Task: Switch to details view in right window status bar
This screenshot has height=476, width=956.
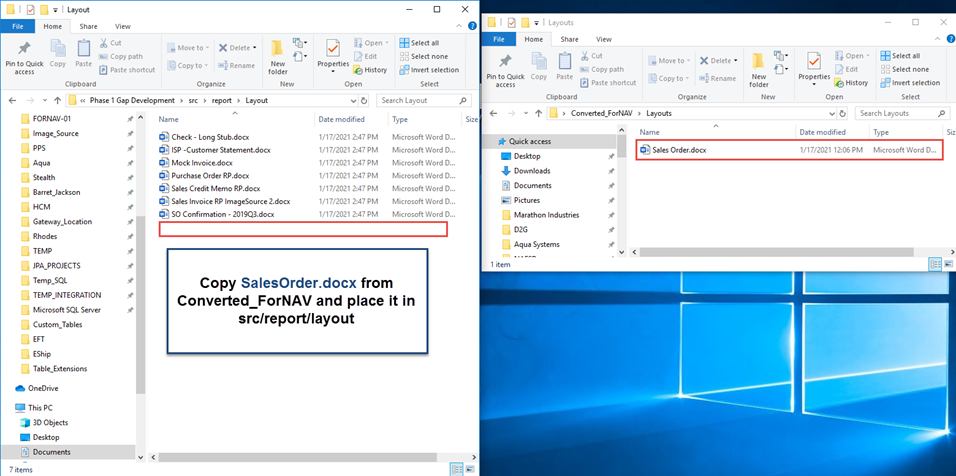Action: [933, 264]
